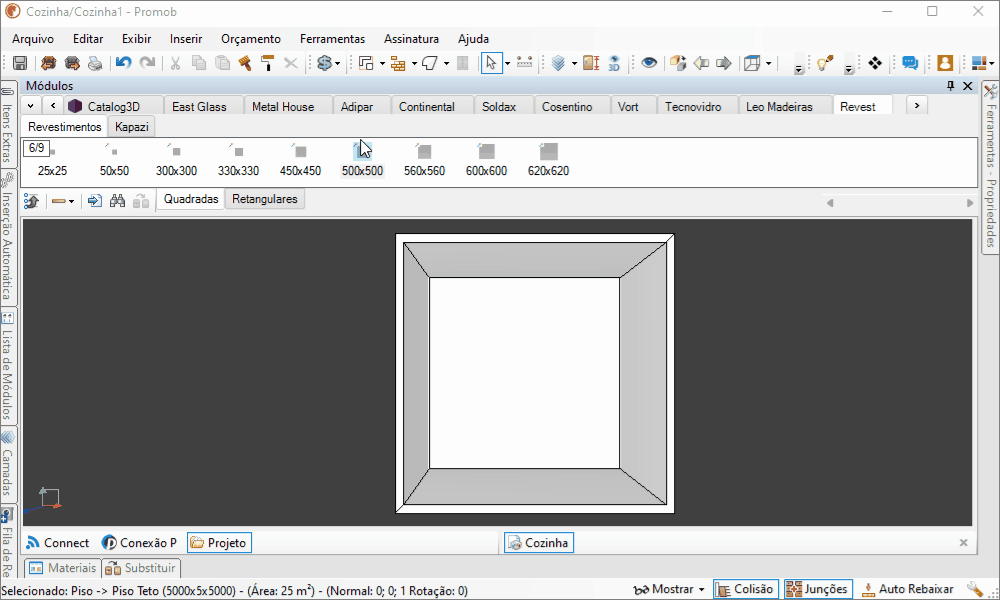Toggle the Colisão option in status bar
Screen dimensions: 1000x600
[746, 589]
